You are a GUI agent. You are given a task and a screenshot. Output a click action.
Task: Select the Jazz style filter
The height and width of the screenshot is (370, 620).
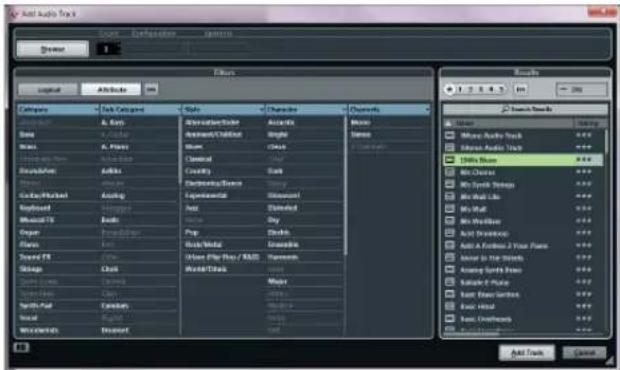(x=192, y=208)
